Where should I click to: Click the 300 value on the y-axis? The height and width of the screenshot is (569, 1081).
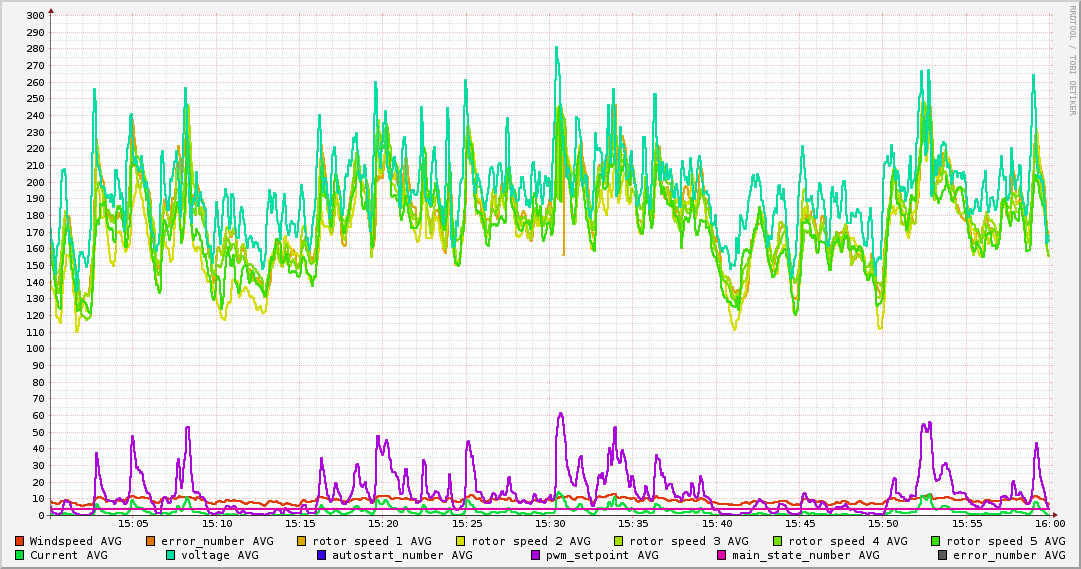[x=37, y=16]
